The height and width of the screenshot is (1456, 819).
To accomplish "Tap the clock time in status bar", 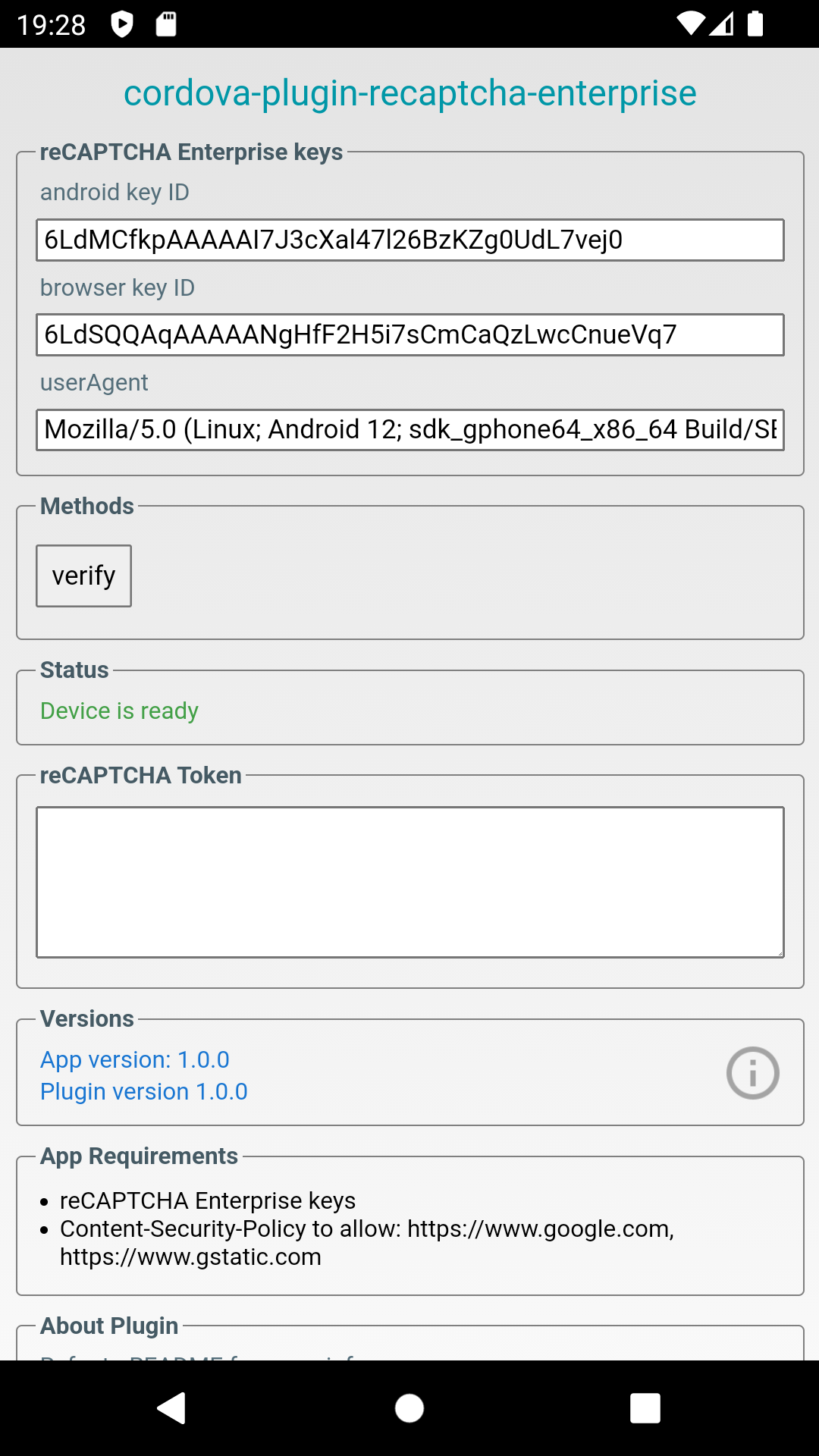I will (52, 25).
